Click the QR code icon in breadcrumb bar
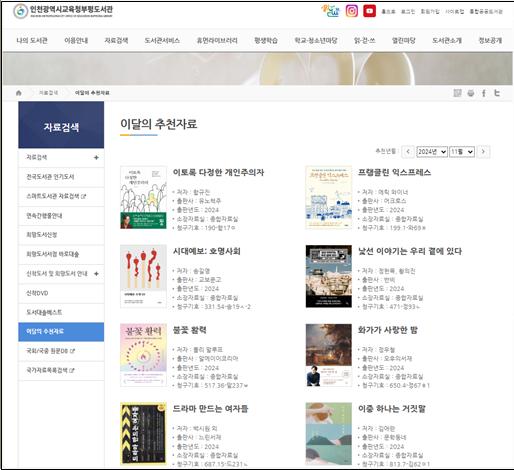The width and height of the screenshot is (514, 470). (457, 93)
